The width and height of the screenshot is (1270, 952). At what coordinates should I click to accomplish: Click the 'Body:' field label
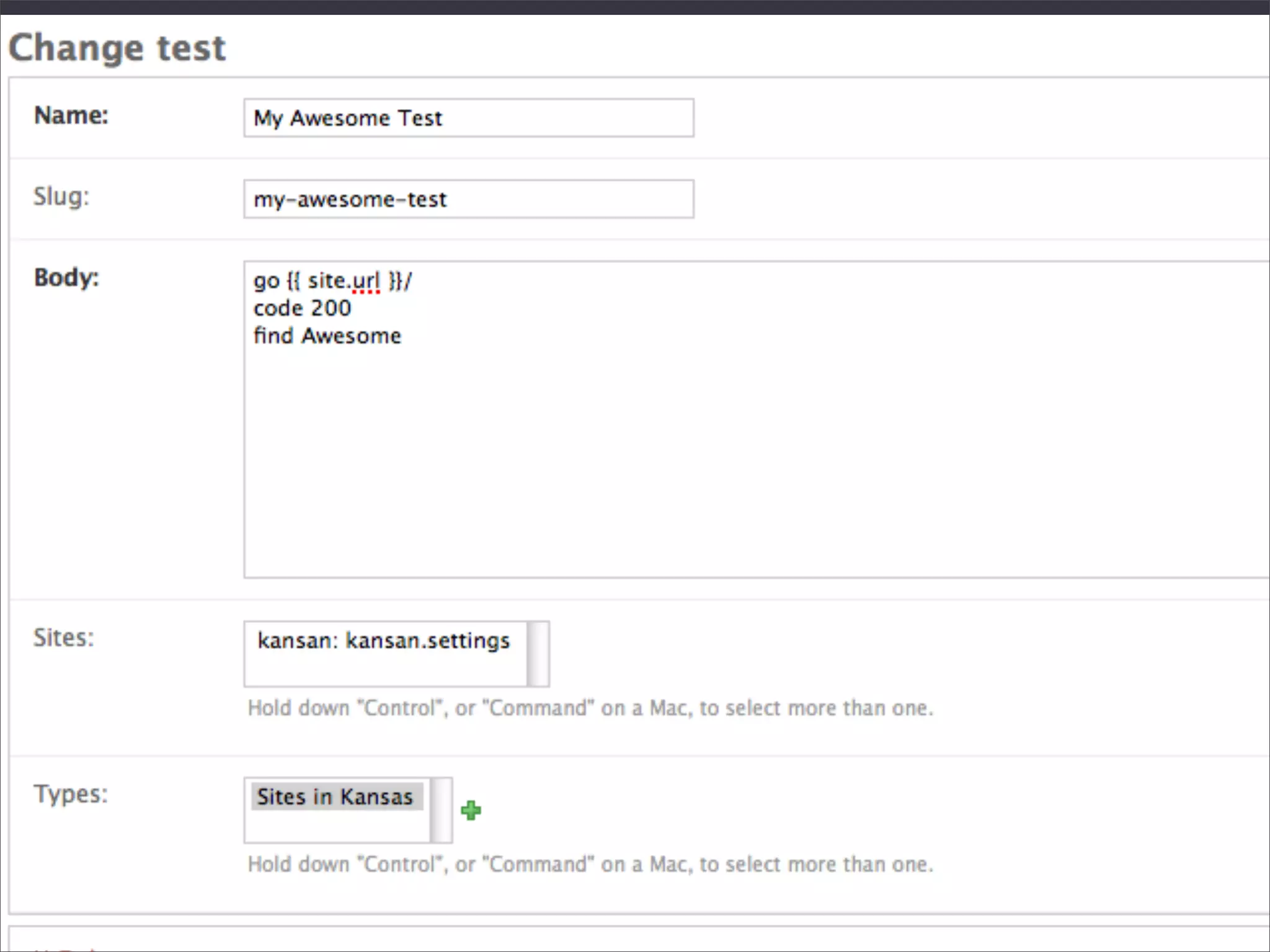(x=66, y=277)
